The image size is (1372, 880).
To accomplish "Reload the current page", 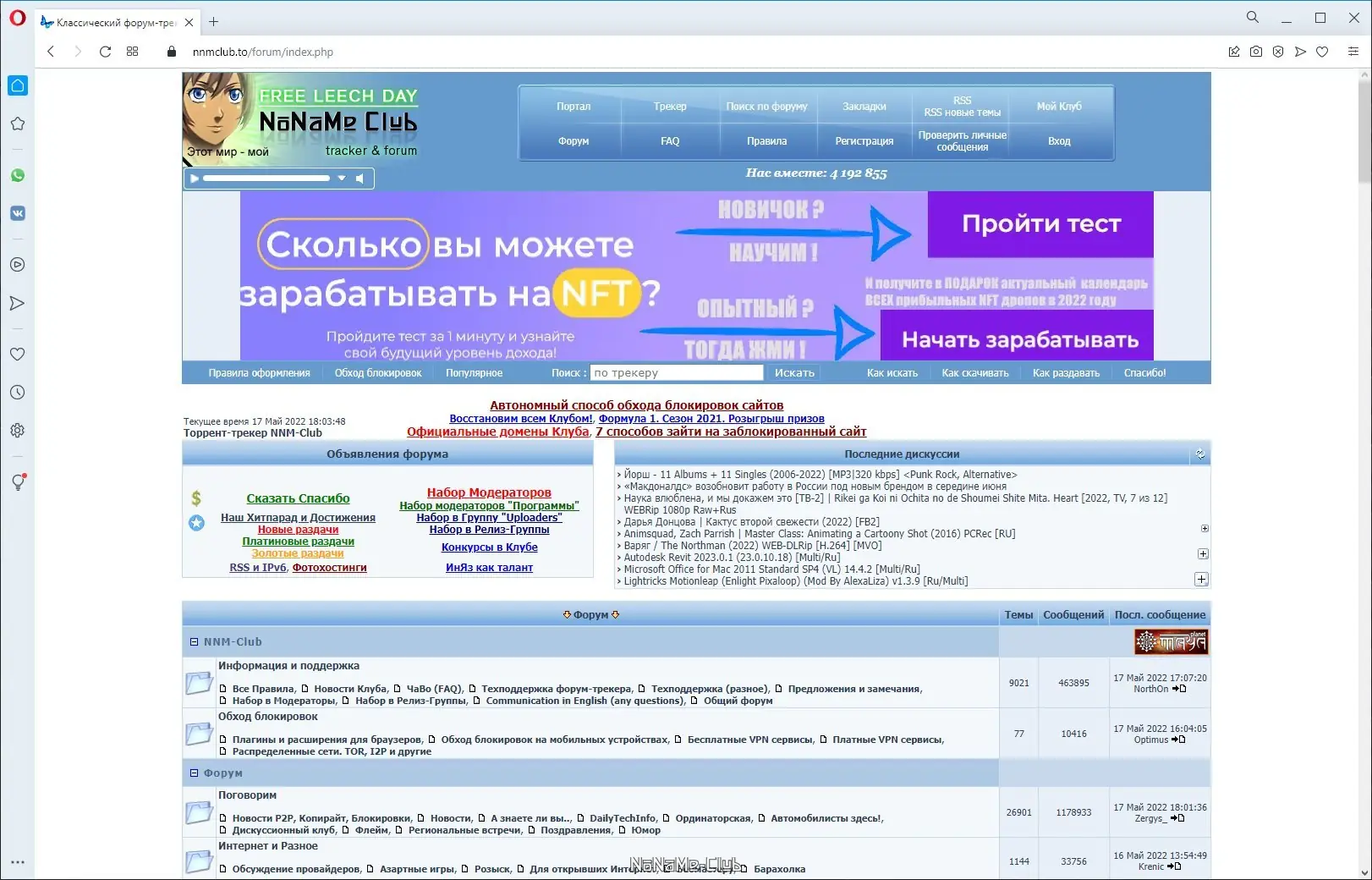I will 105,52.
